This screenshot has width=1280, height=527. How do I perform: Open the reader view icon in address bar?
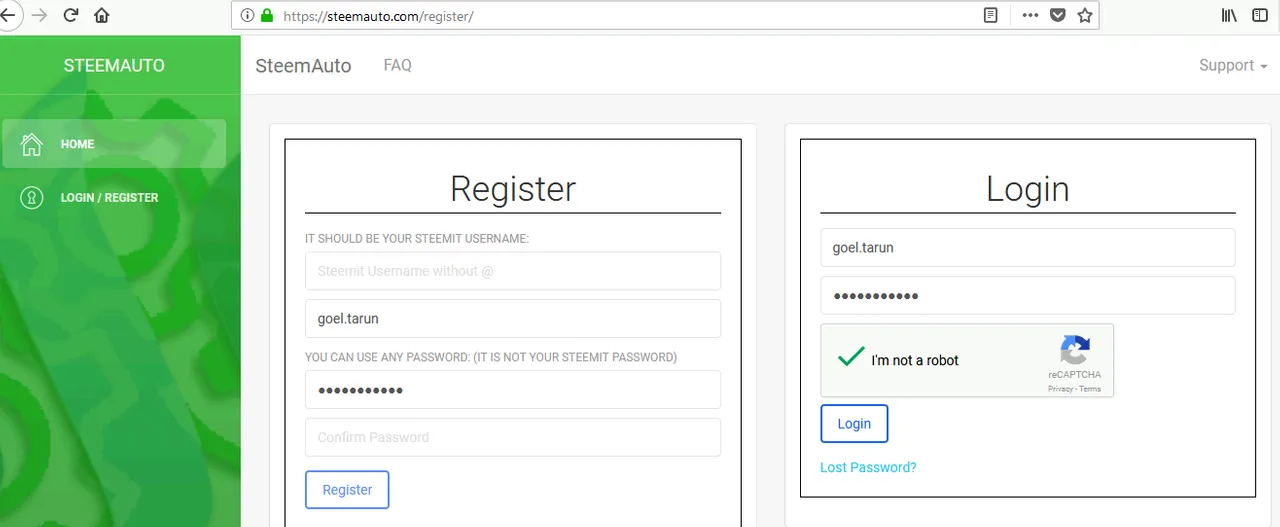coord(991,15)
